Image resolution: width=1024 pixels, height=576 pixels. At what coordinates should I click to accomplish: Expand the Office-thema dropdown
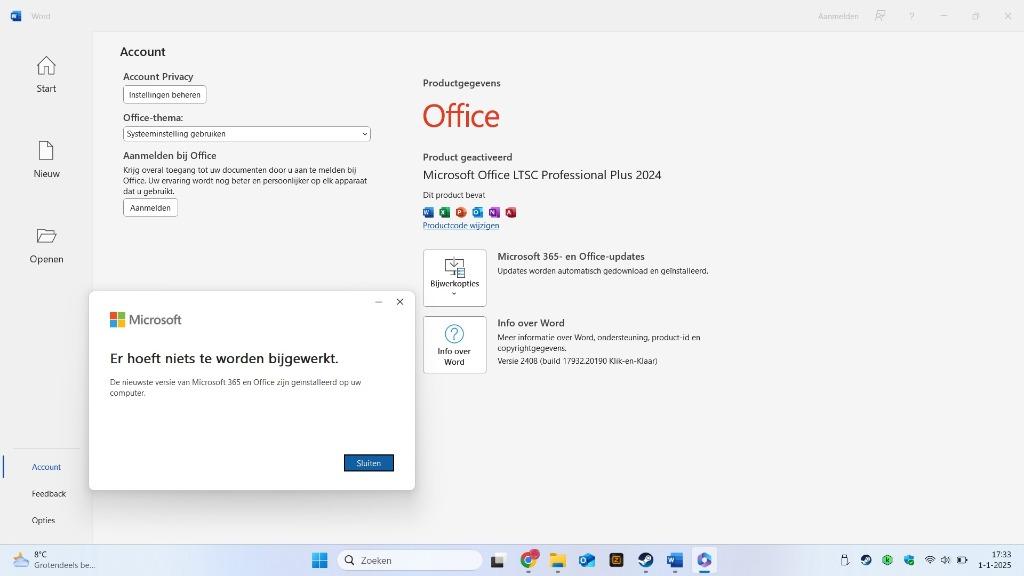pyautogui.click(x=246, y=134)
